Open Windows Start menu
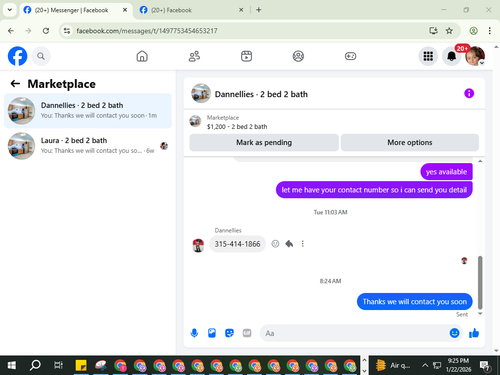The image size is (500, 375). 11,365
